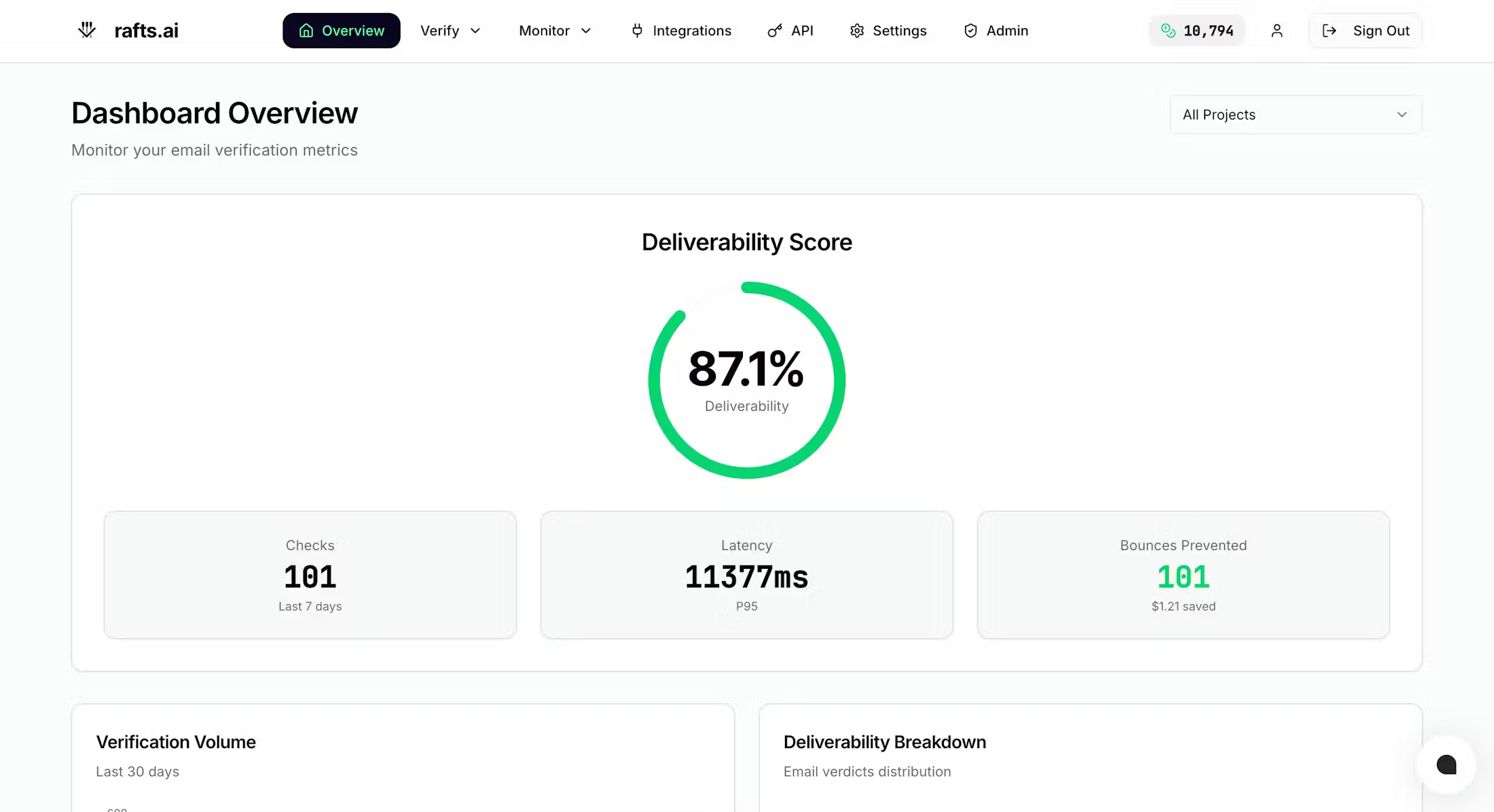Open the All Projects project selector
The image size is (1494, 812).
[1294, 114]
